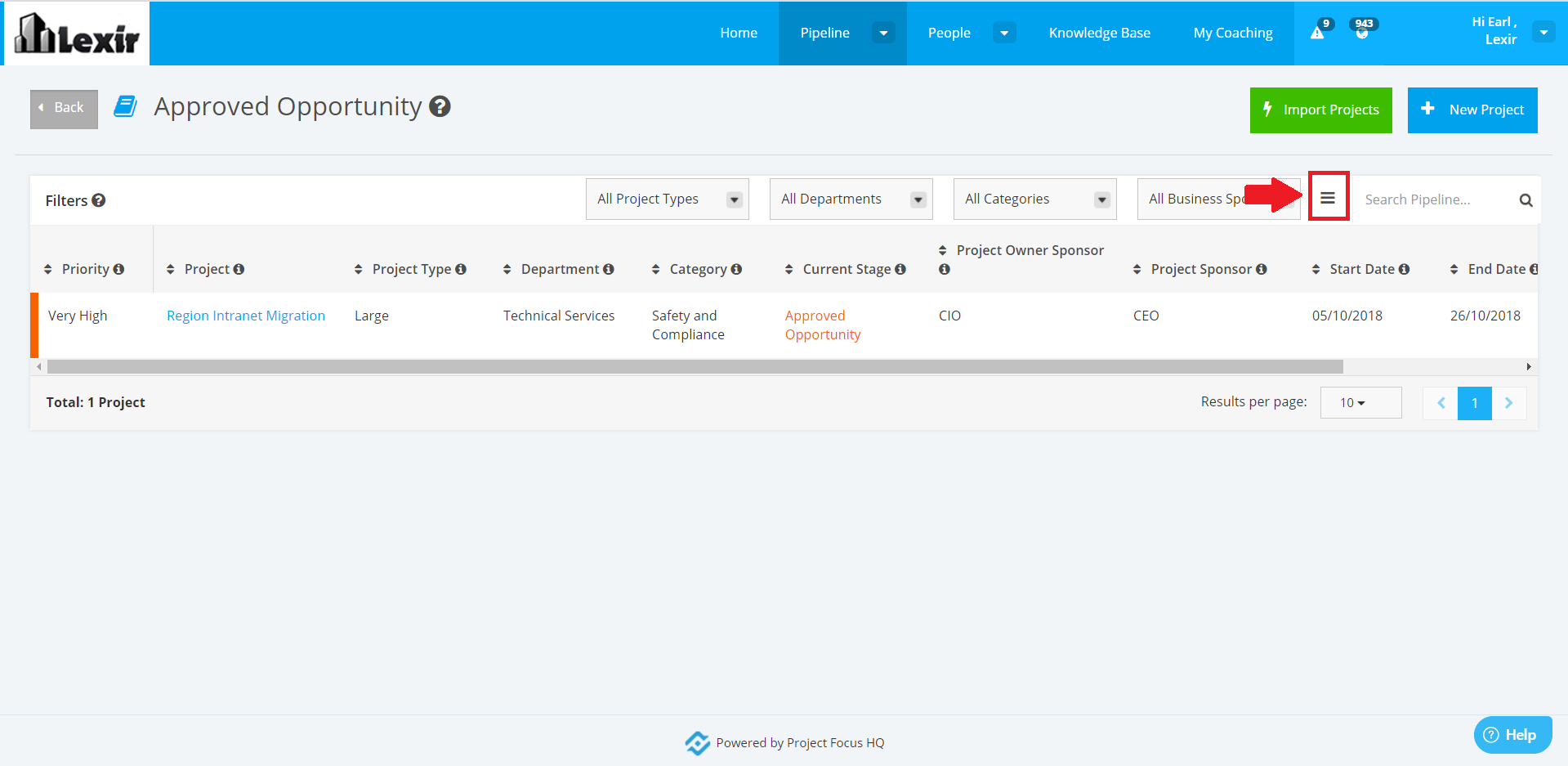Sort by Current Stage column arrows

point(788,269)
